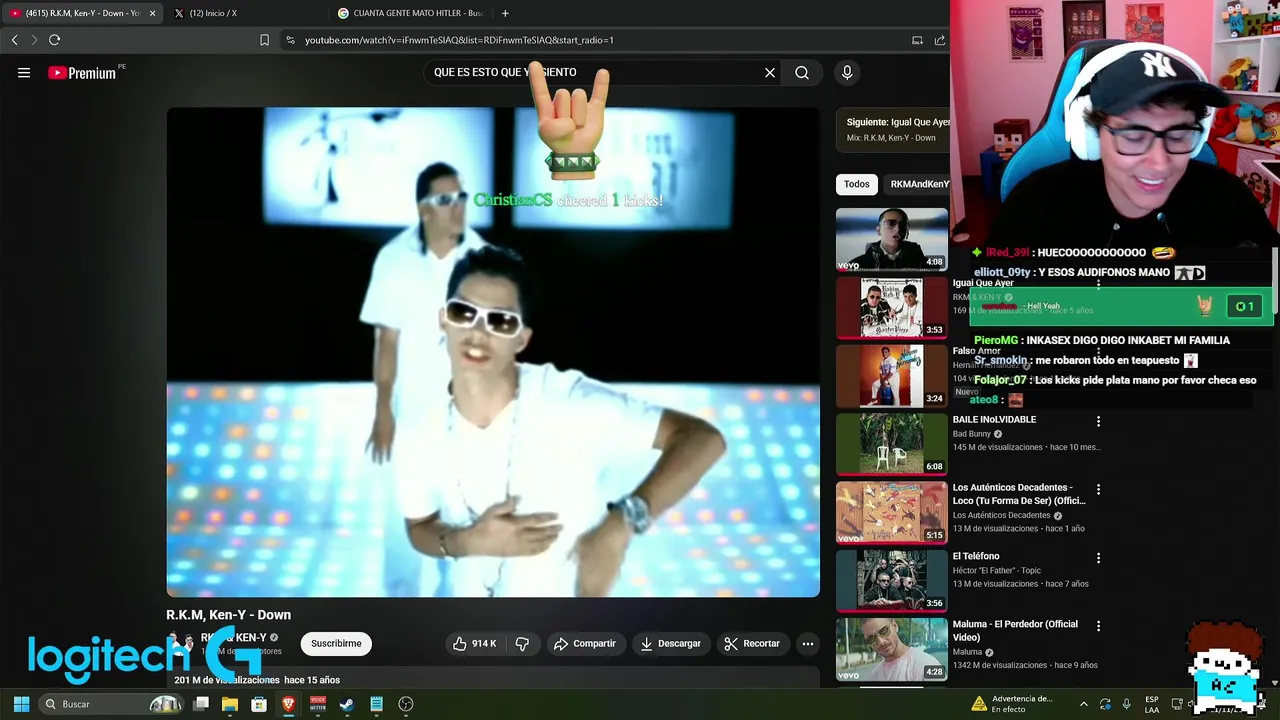
Task: Open Steam from the taskbar
Action: [347, 704]
